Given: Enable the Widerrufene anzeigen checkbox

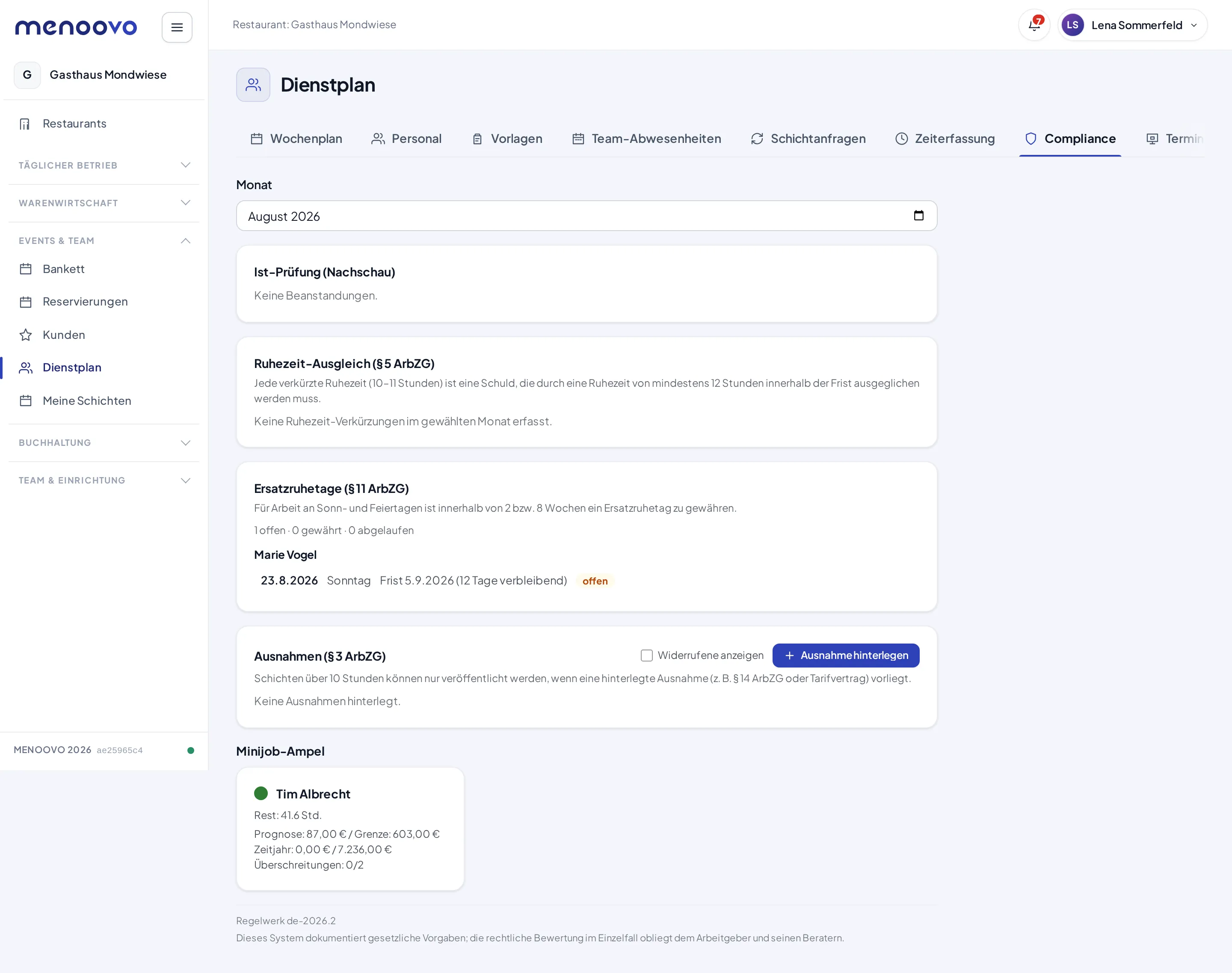Looking at the screenshot, I should coord(646,656).
